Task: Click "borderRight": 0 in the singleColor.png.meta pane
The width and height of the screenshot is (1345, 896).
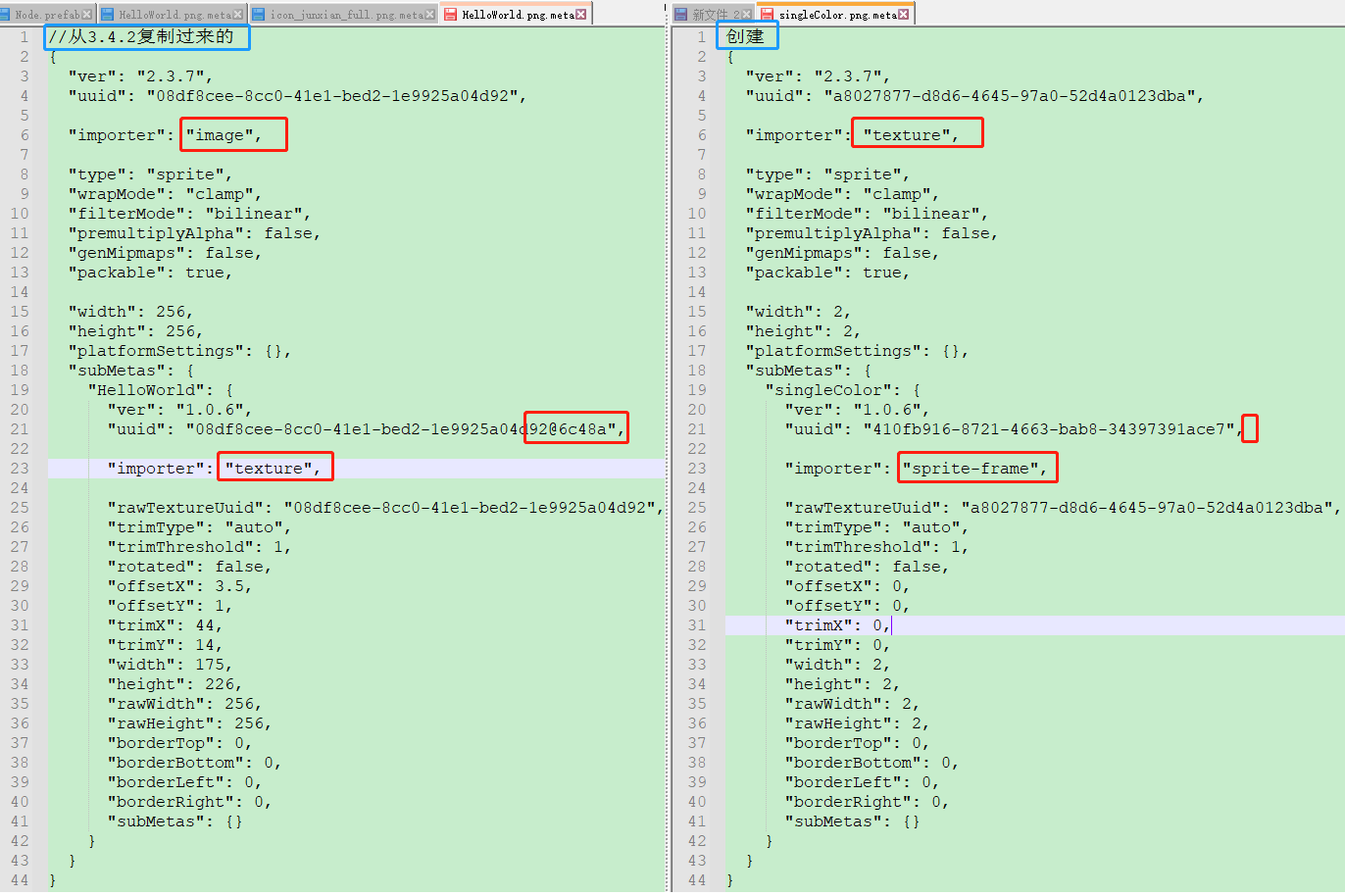Action: [868, 802]
